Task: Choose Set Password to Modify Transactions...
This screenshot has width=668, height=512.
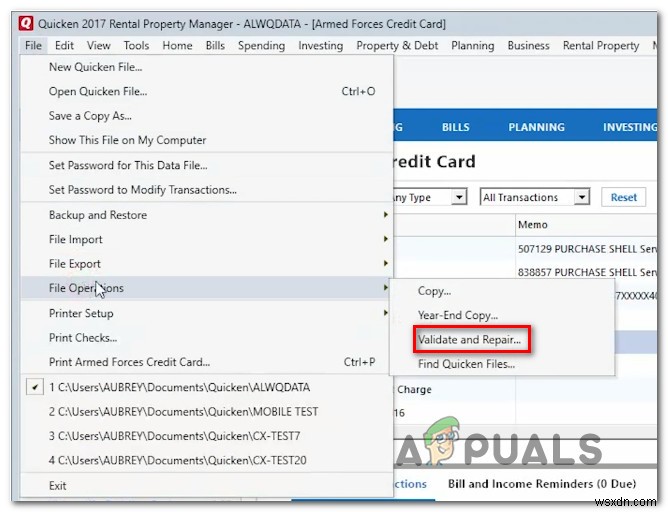Action: coord(207,190)
